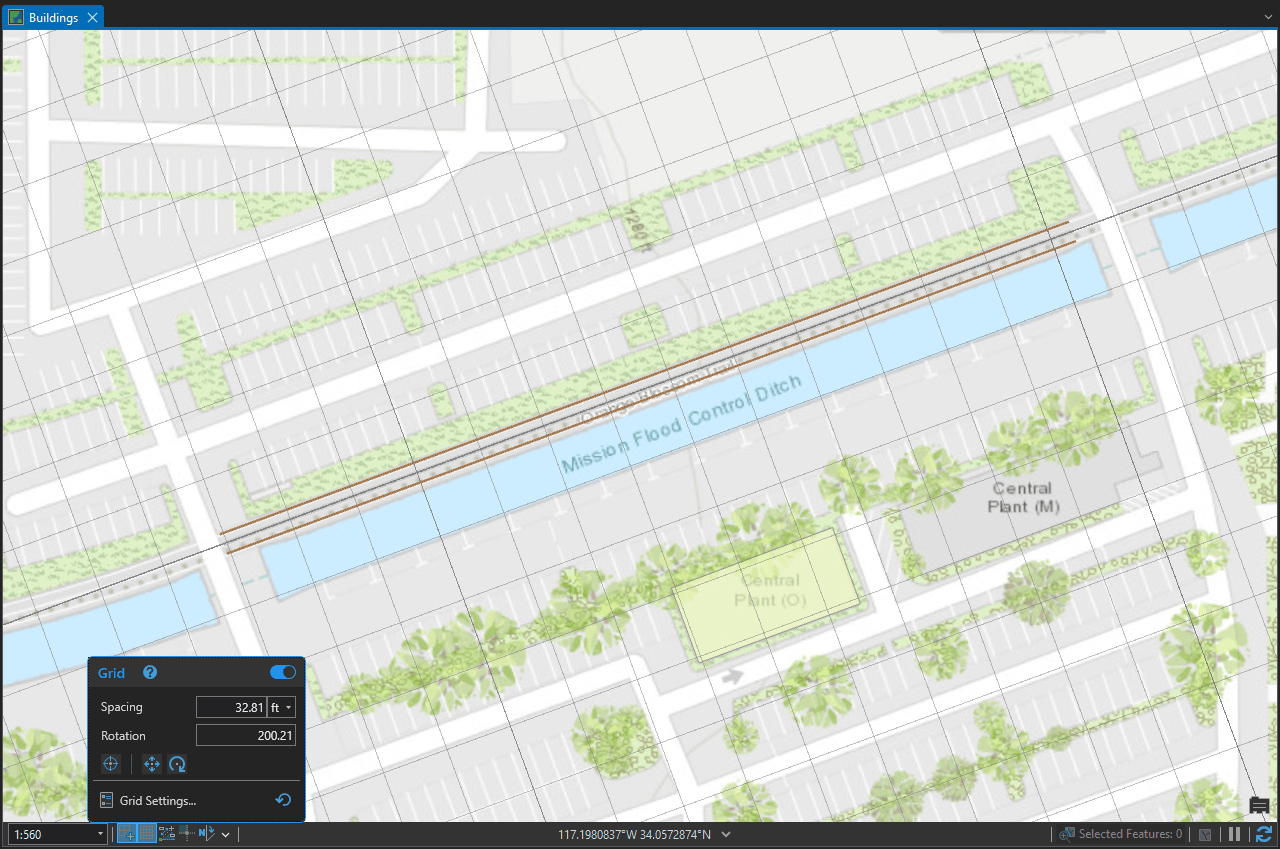Open Grid Settings...
Screen dimensions: 1280x849
pyautogui.click(x=148, y=801)
